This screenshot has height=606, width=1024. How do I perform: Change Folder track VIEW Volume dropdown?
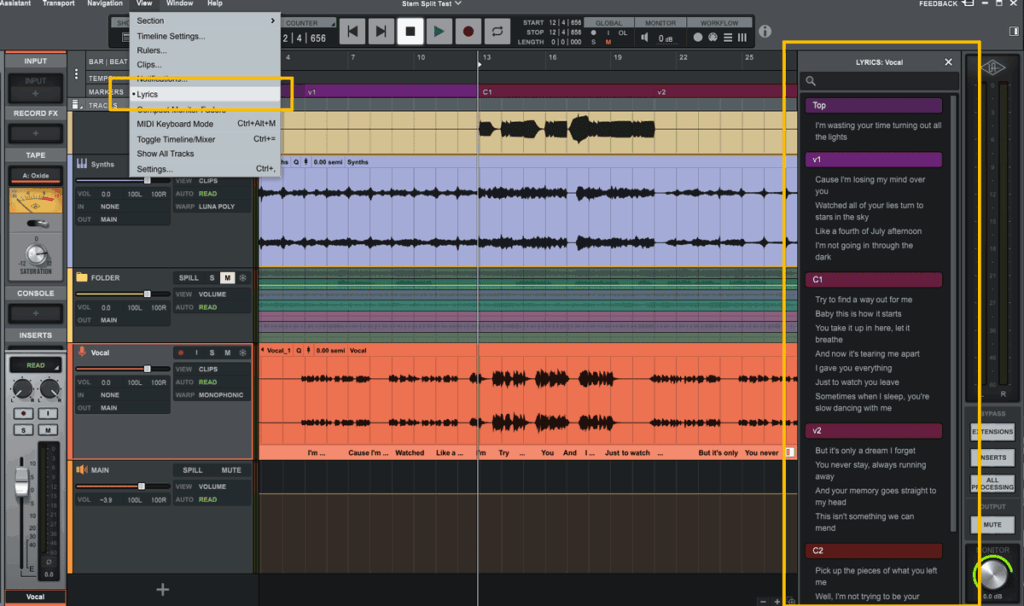pyautogui.click(x=212, y=294)
